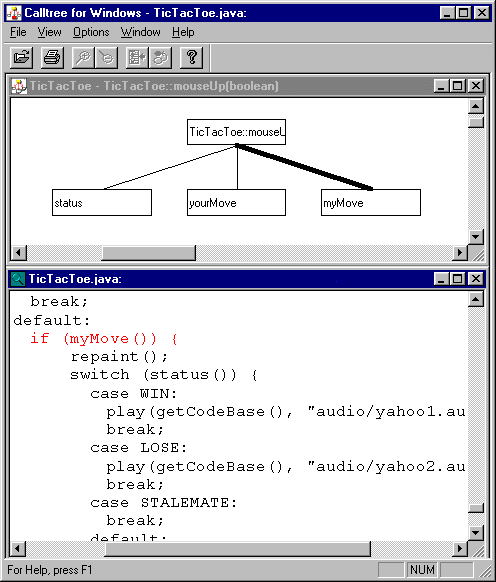This screenshot has width=496, height=582.
Task: Open the File menu
Action: (x=18, y=32)
